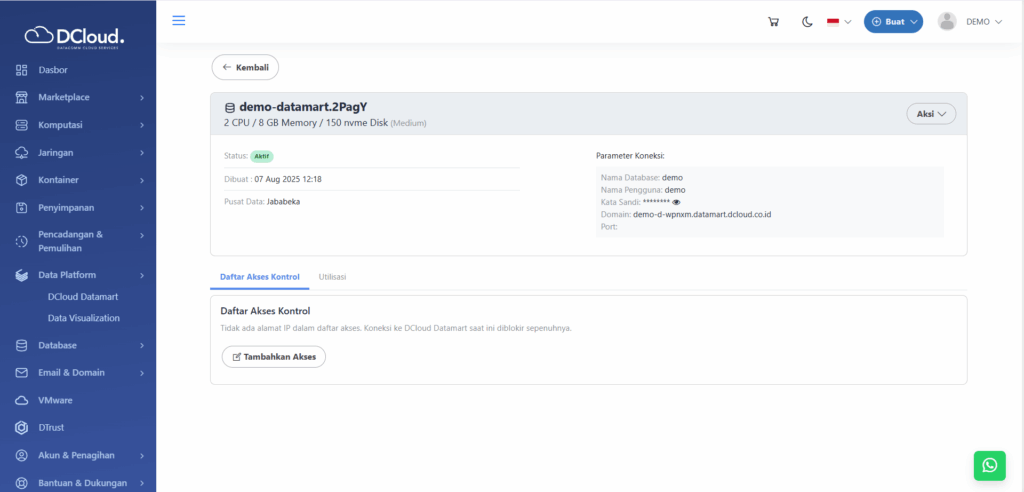Click the WhatsApp chat icon
The image size is (1024, 492).
[x=989, y=465]
